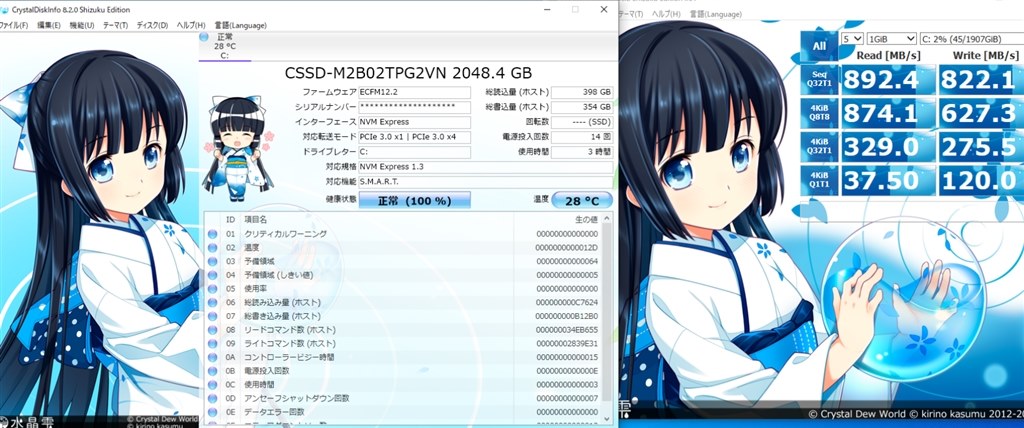Viewport: 1024px width, 428px height.
Task: Open test size dropdown showing 1GiB
Action: click(891, 39)
